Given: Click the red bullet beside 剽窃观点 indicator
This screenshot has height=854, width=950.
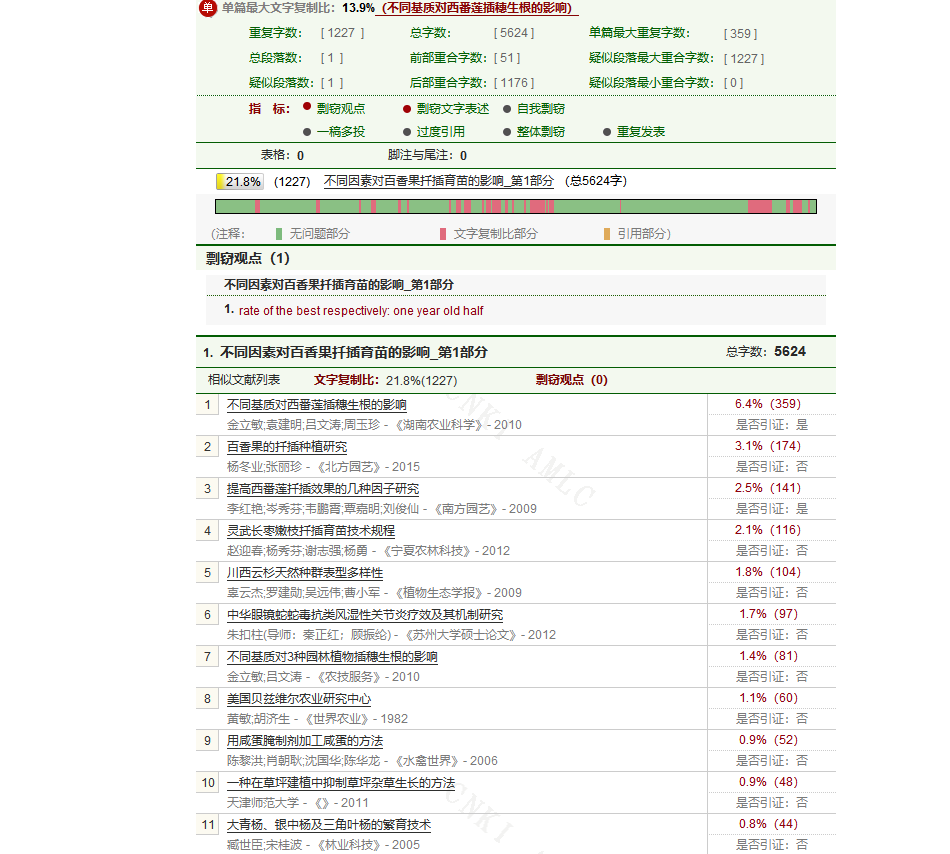Looking at the screenshot, I should (307, 107).
